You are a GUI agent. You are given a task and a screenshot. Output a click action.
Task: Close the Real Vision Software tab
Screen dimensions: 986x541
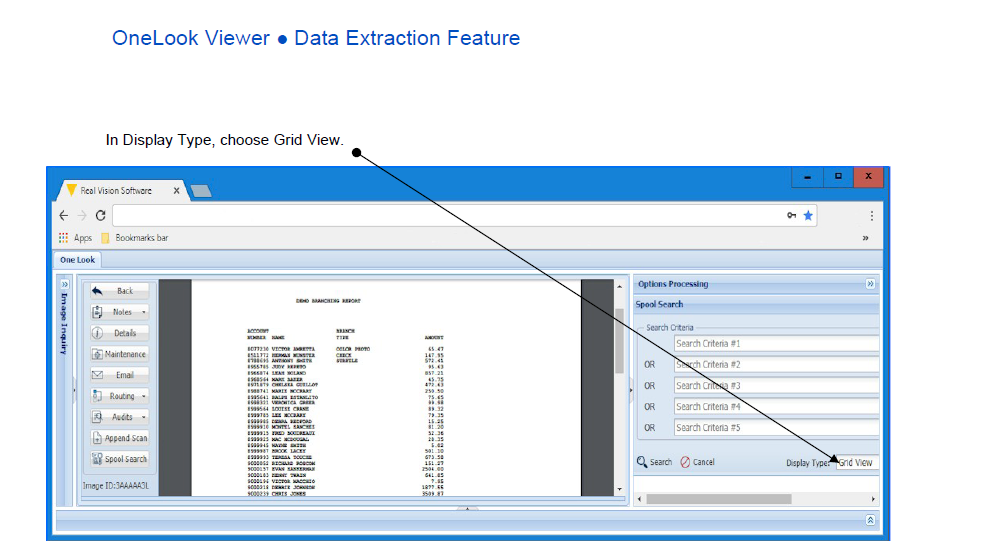(x=176, y=191)
